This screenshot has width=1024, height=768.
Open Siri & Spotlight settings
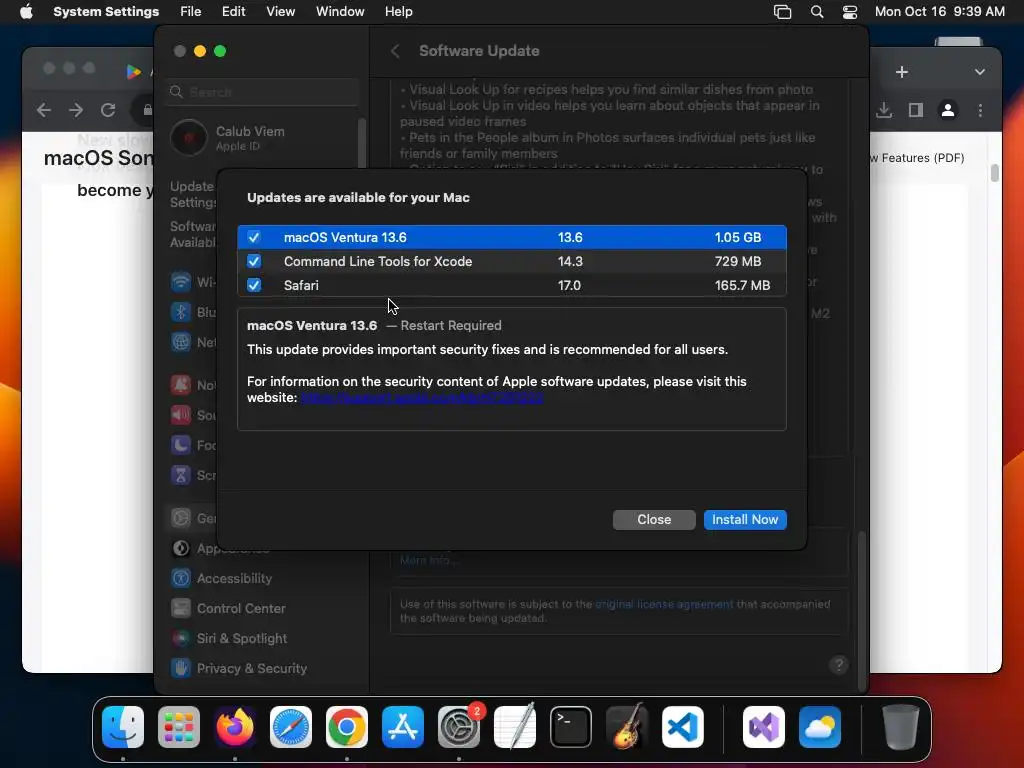229,638
